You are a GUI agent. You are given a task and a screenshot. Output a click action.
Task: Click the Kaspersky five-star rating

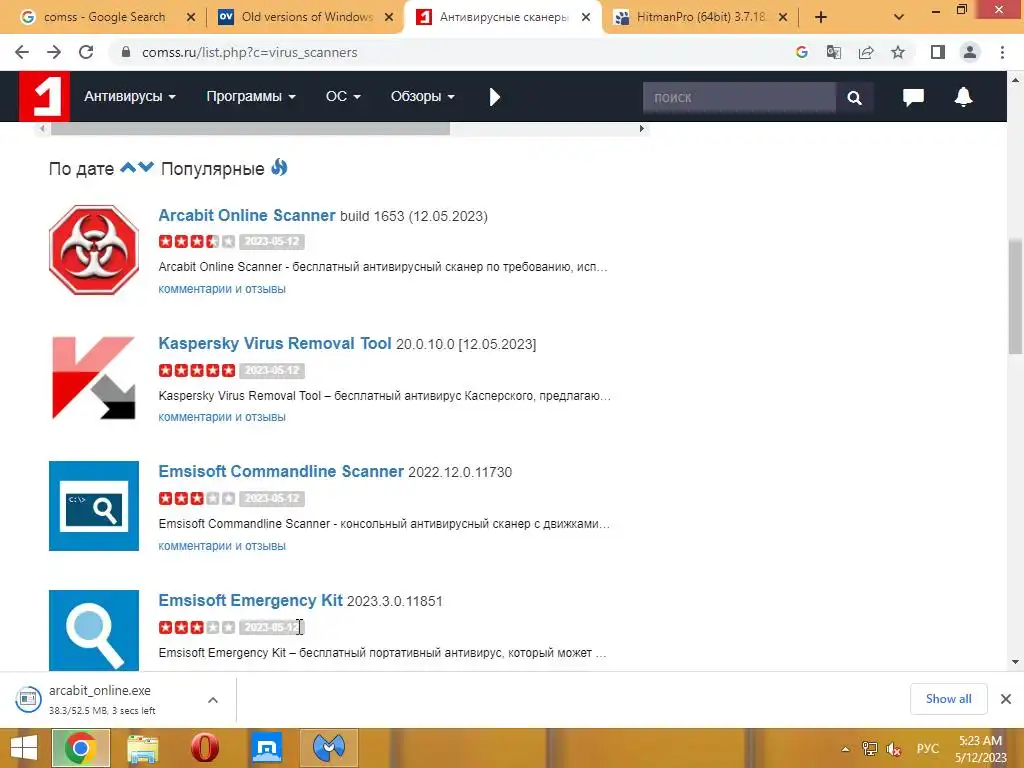tap(197, 370)
